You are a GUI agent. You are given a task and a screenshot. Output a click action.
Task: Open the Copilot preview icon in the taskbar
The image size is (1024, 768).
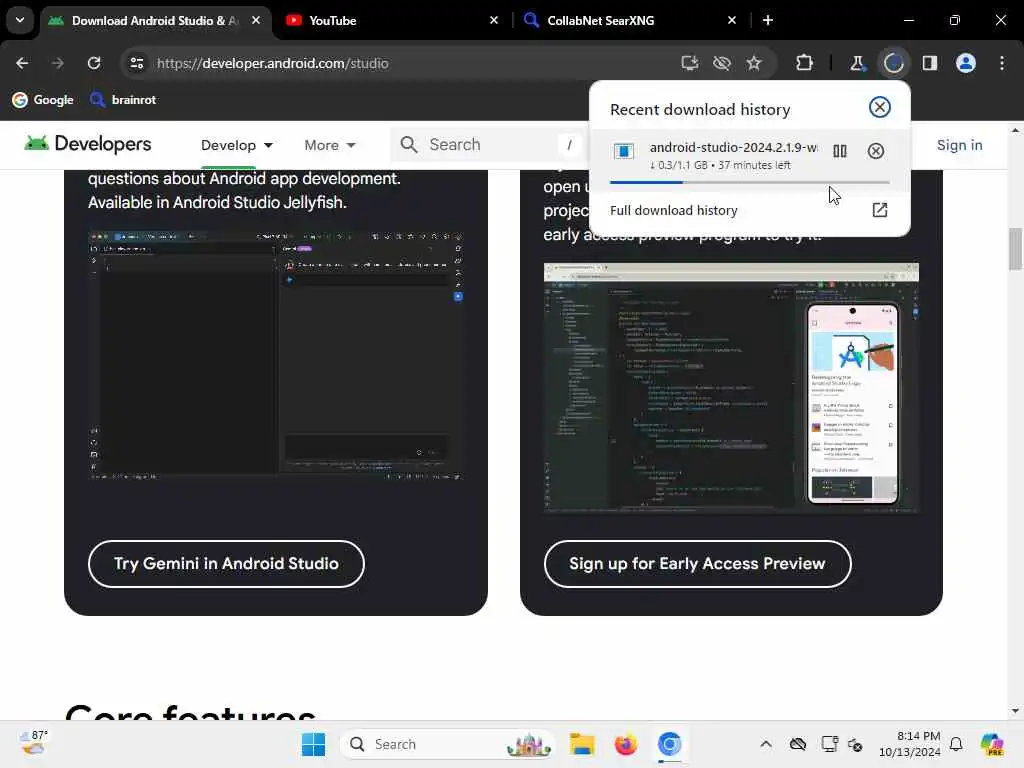tap(992, 744)
